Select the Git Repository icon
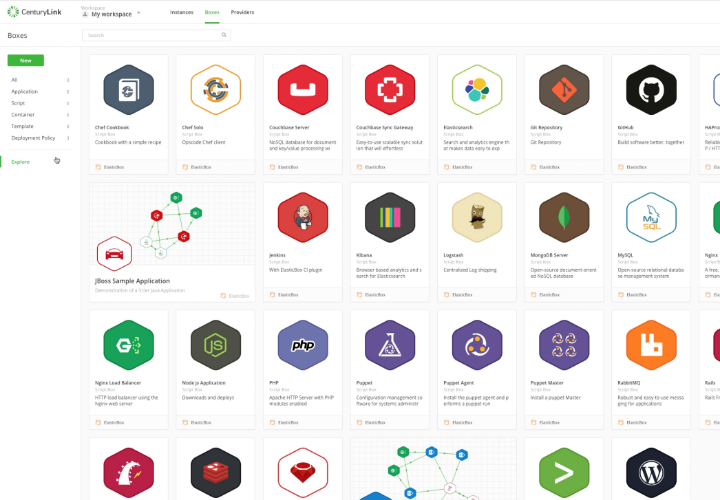 pyautogui.click(x=564, y=90)
